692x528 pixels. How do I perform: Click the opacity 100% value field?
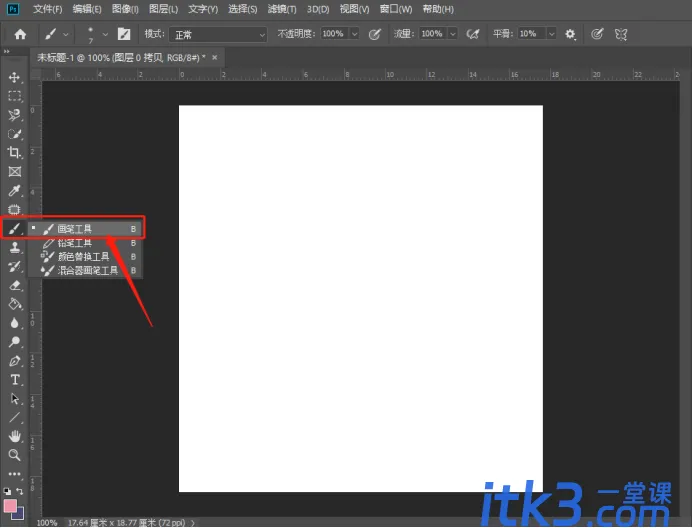click(335, 34)
